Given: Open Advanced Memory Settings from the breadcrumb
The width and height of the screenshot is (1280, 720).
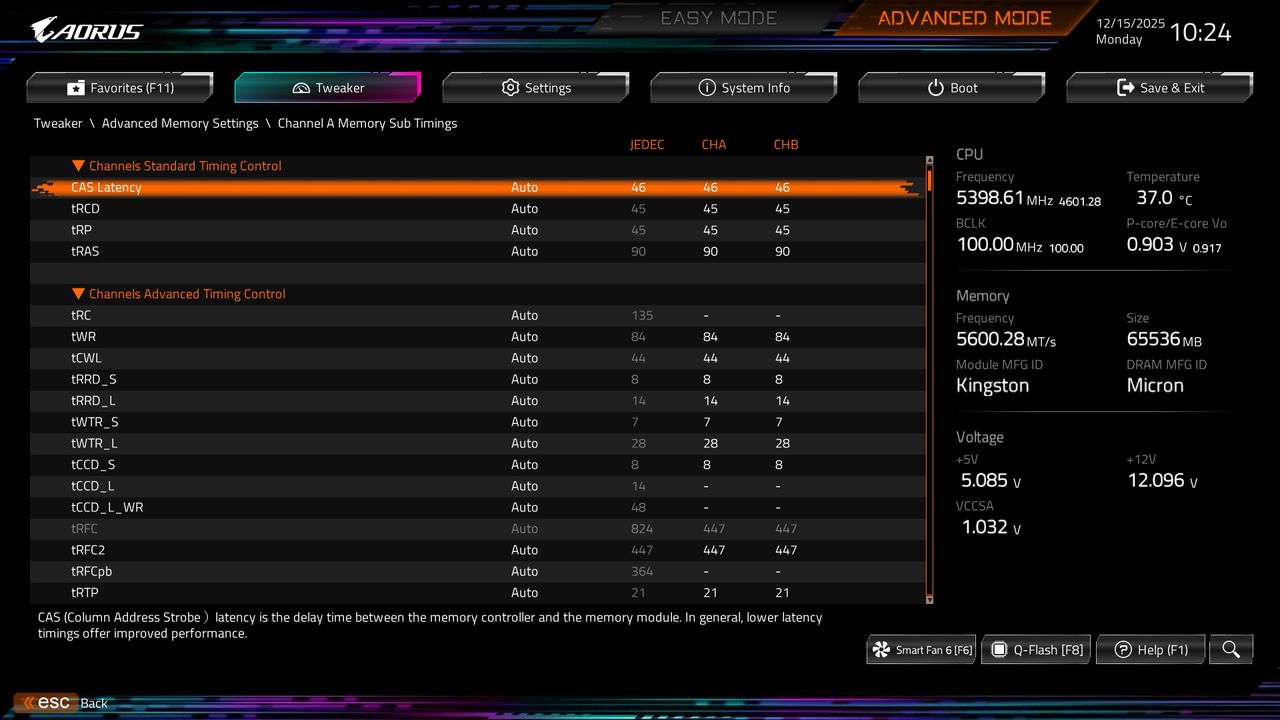Looking at the screenshot, I should (180, 123).
